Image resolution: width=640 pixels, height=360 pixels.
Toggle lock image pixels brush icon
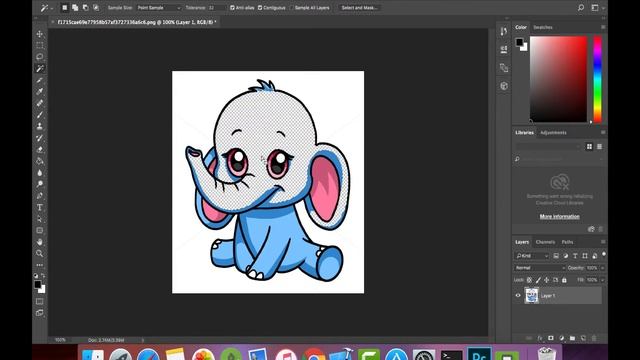(x=538, y=280)
